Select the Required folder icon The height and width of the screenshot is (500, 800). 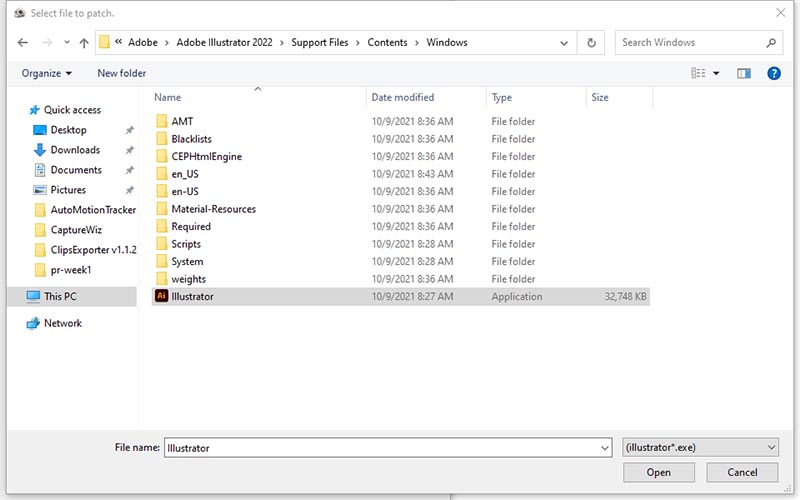[x=162, y=226]
